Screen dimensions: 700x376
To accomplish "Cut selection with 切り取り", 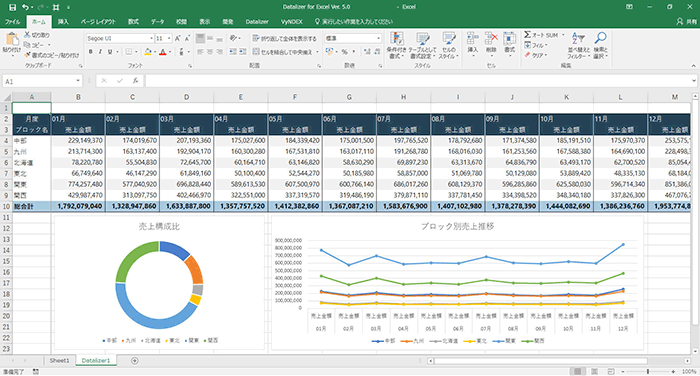I will tap(37, 35).
